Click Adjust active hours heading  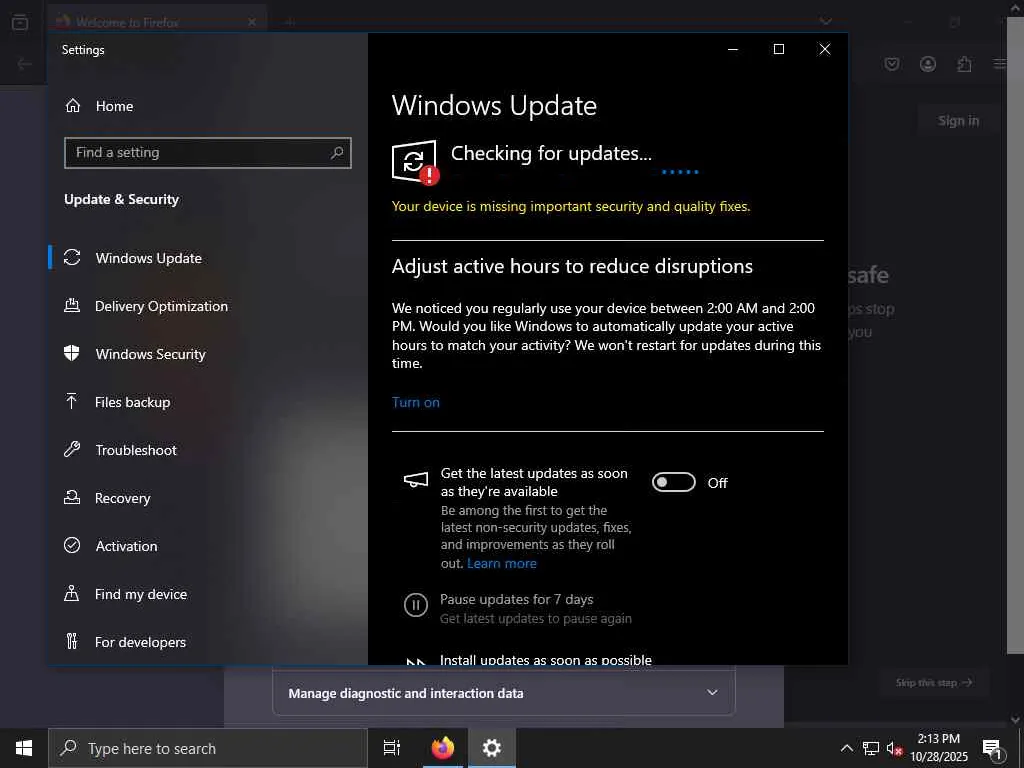click(x=572, y=266)
